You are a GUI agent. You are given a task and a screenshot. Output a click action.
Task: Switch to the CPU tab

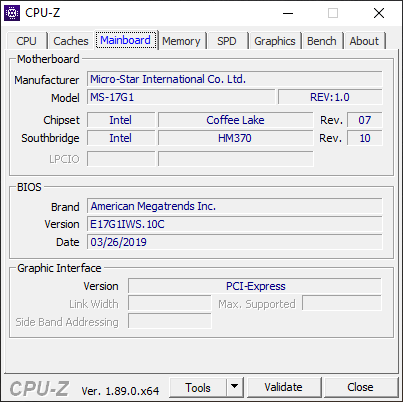pyautogui.click(x=26, y=41)
